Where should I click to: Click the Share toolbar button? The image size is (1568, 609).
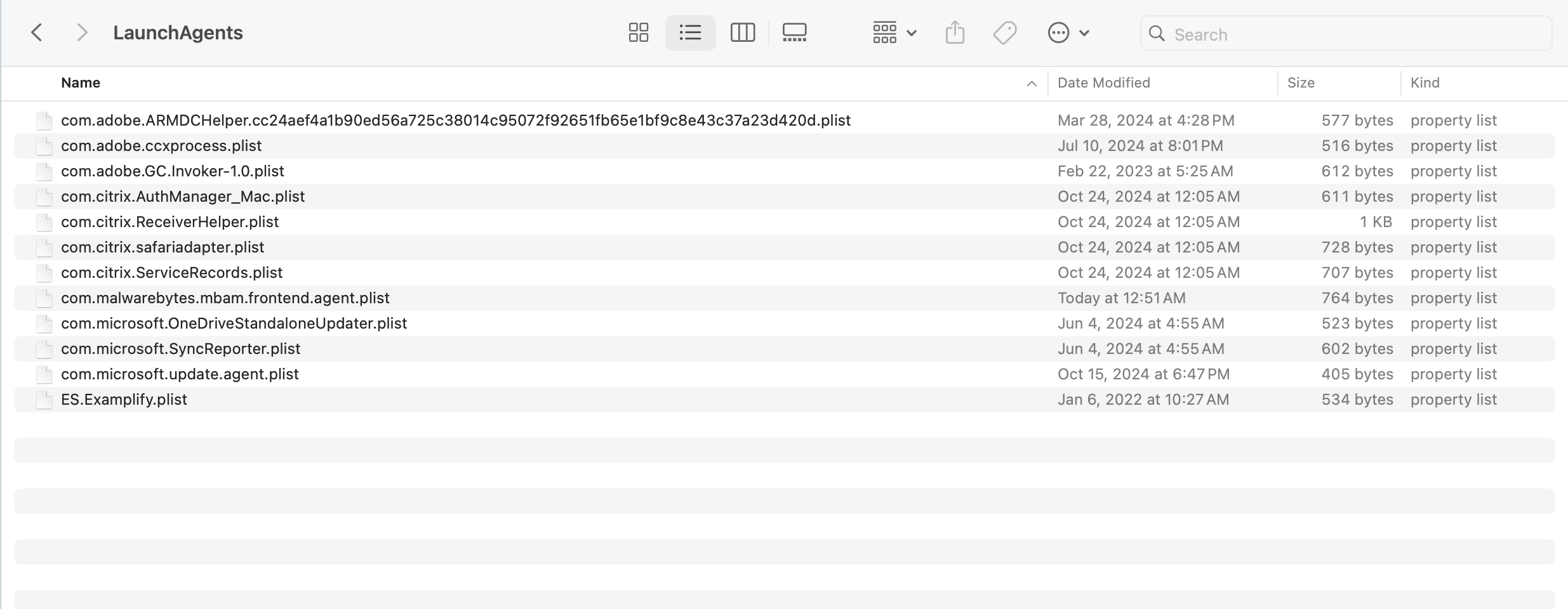(x=955, y=33)
